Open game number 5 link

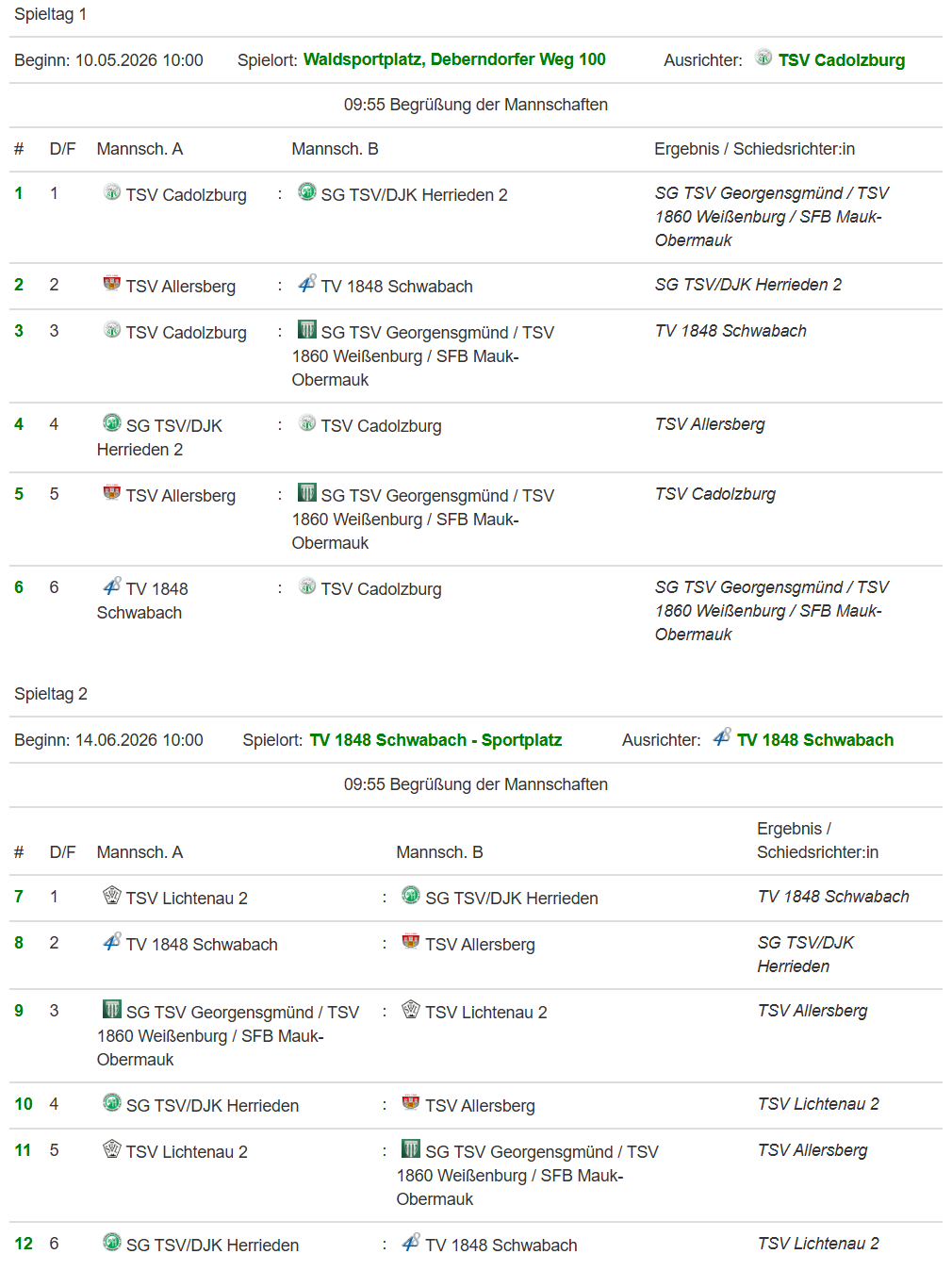[x=19, y=494]
